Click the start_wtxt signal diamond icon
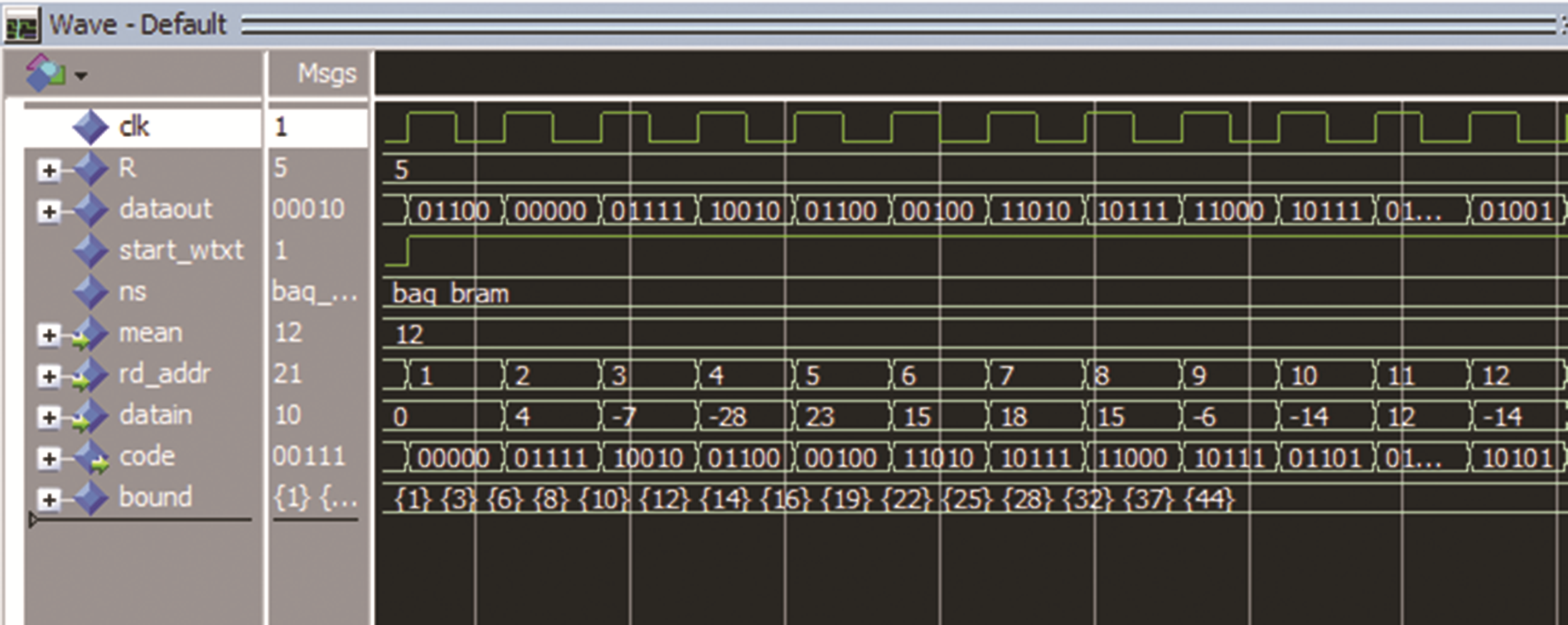This screenshot has width=1568, height=625. (x=90, y=250)
